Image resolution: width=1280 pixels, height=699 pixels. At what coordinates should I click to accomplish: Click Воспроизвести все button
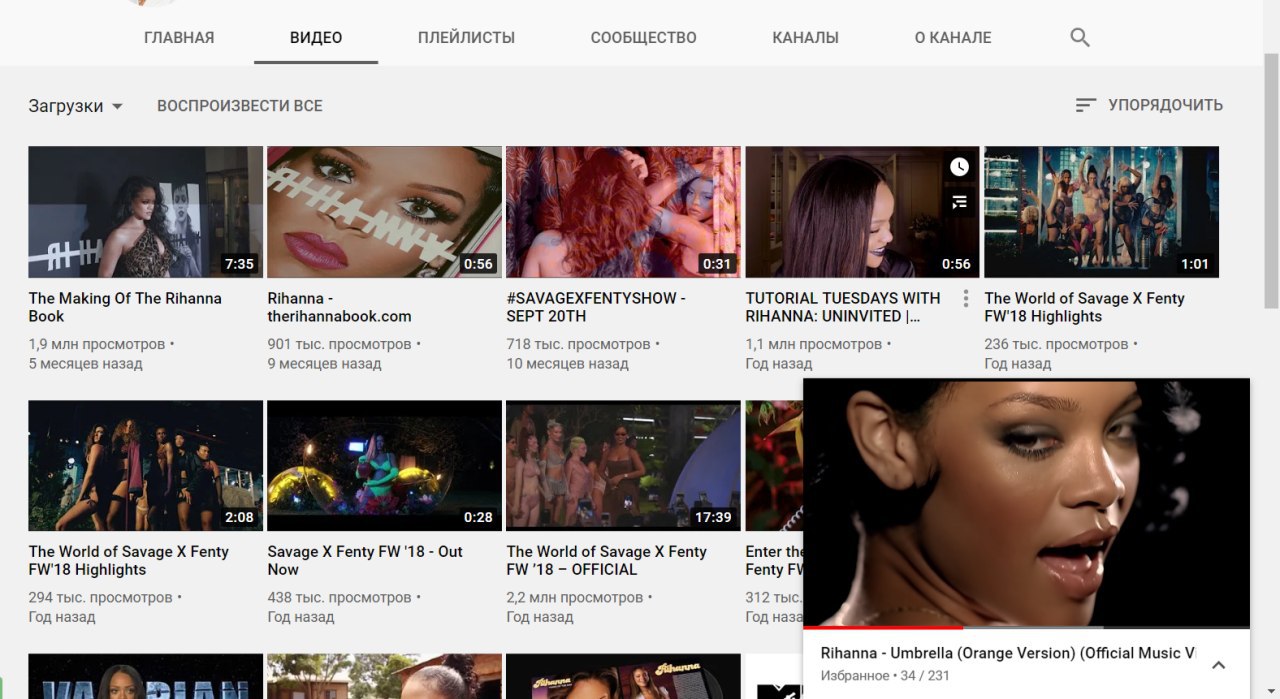pos(240,106)
